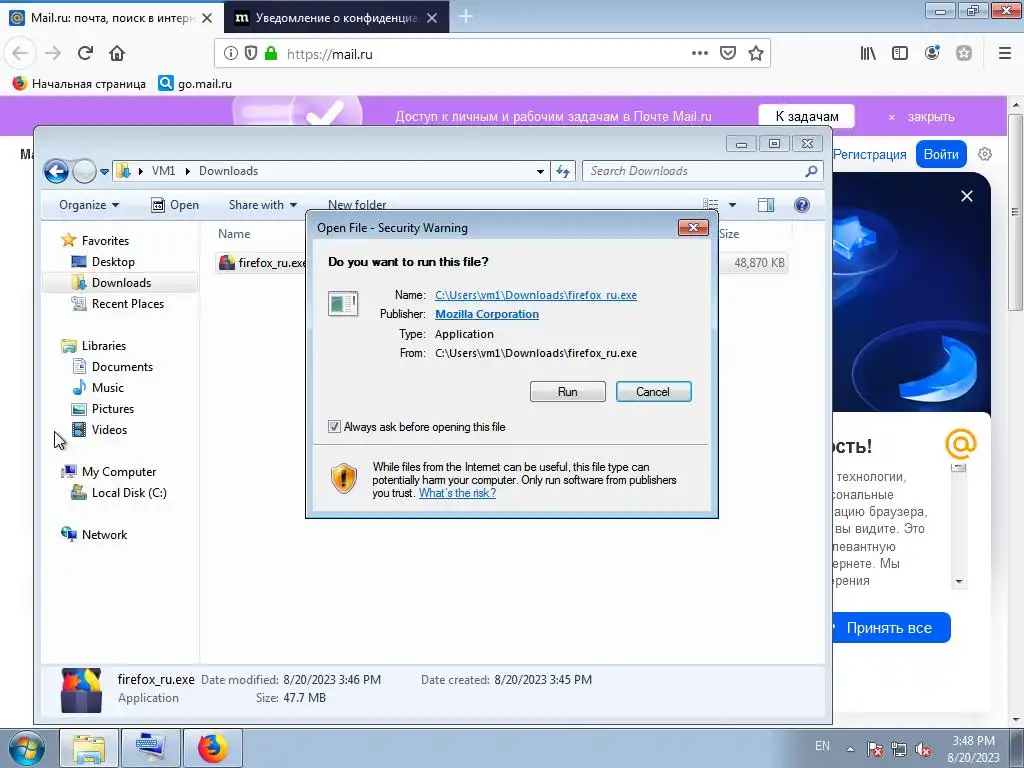Open recent pages dropdown arrow
The height and width of the screenshot is (768, 1024).
click(104, 172)
